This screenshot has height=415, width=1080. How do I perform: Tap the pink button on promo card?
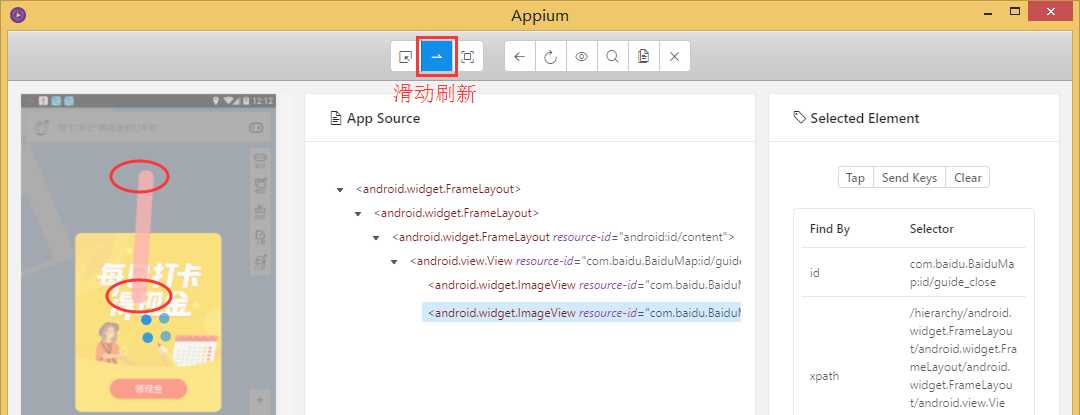click(148, 389)
